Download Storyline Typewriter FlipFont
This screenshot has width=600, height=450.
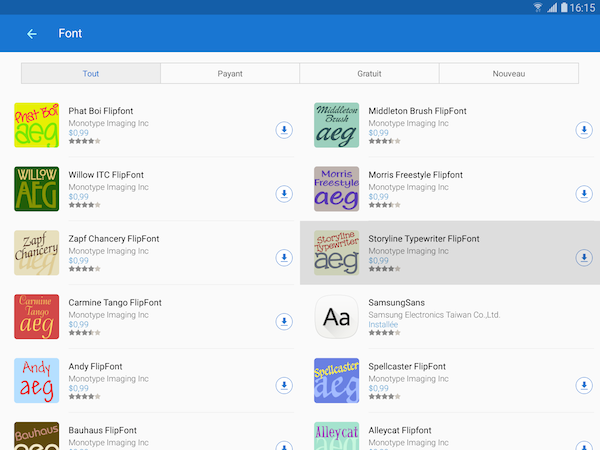pos(584,258)
